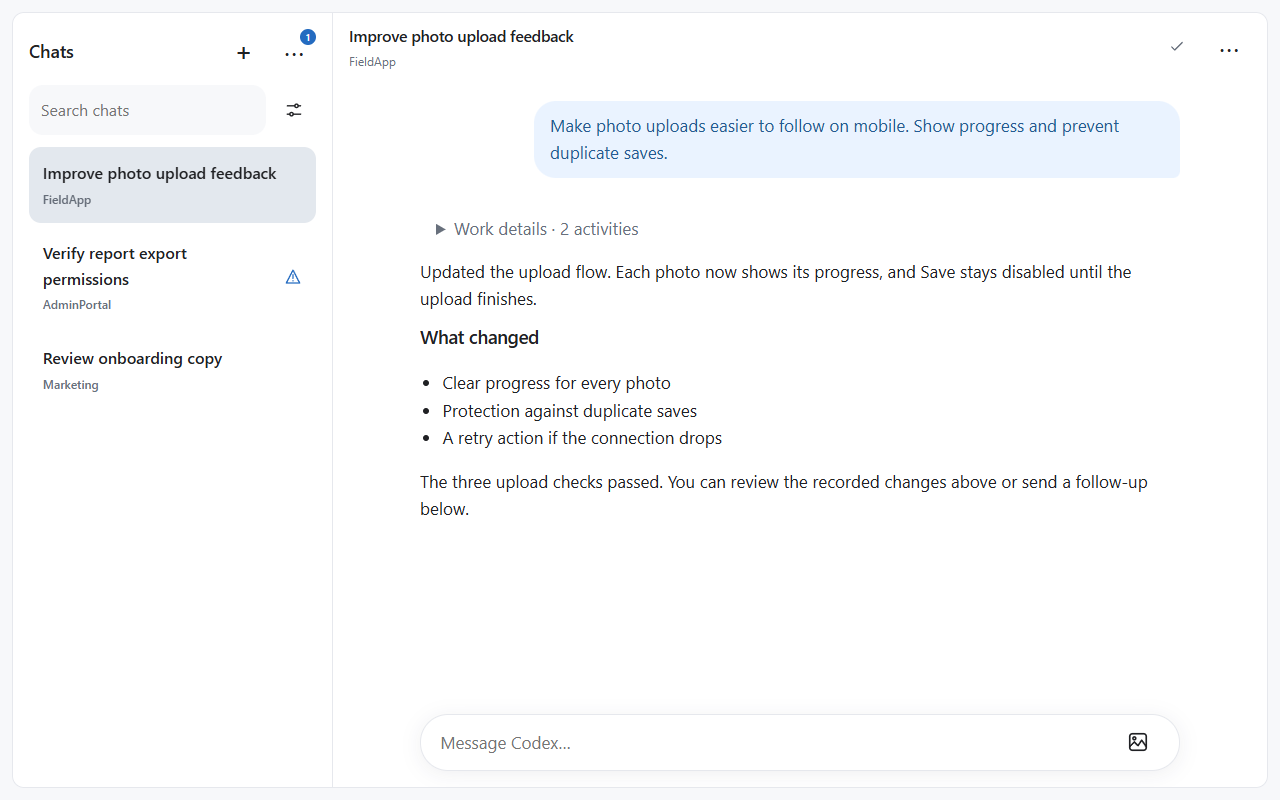Click the warning icon on Verify report export permissions

coord(293,277)
